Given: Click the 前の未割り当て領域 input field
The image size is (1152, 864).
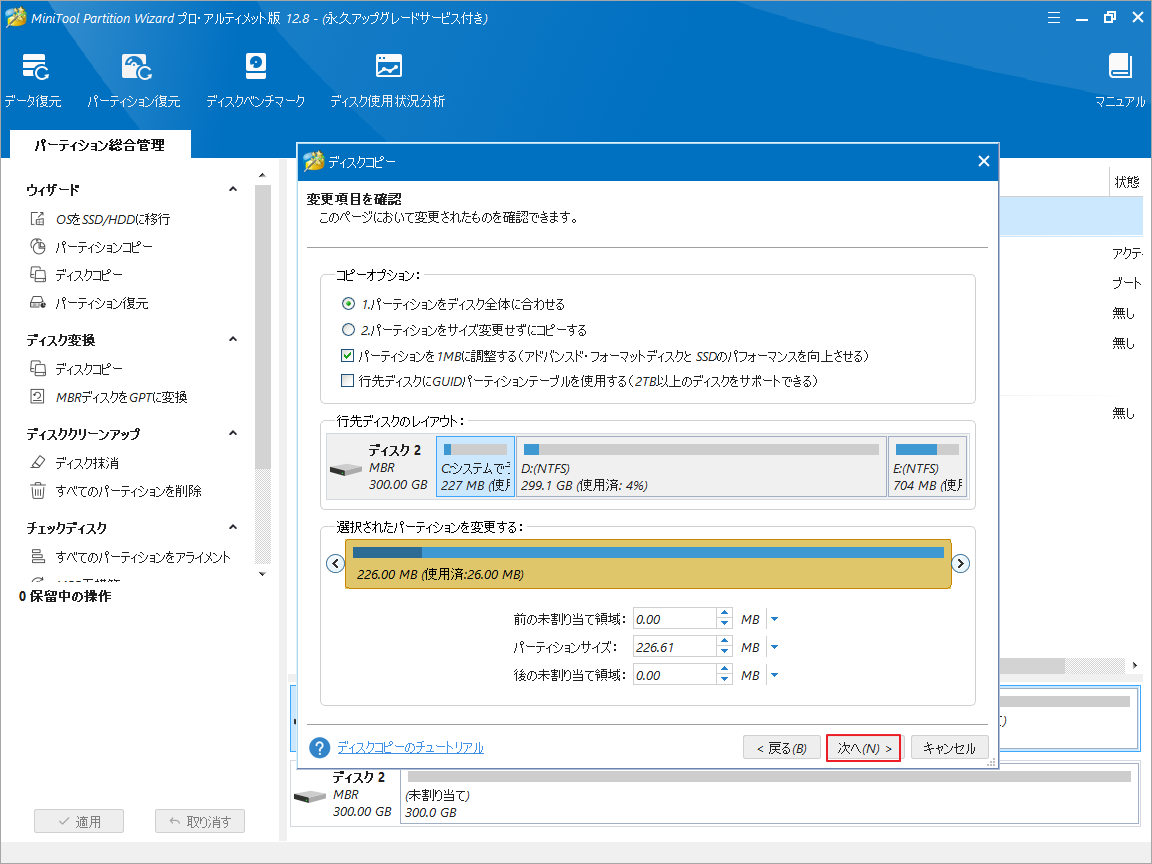Looking at the screenshot, I should (x=674, y=619).
